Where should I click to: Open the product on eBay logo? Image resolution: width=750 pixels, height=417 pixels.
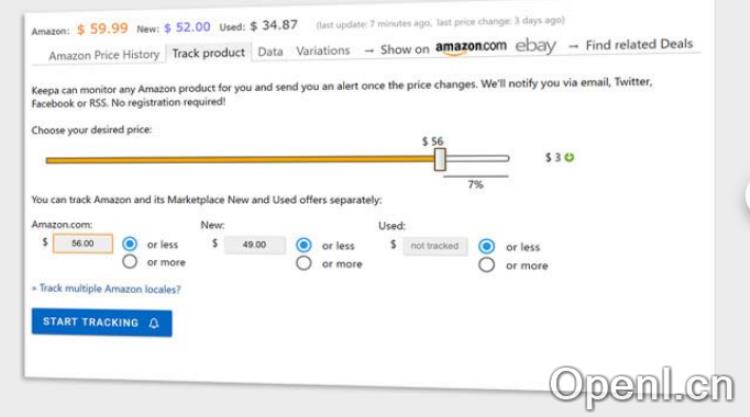click(x=535, y=46)
